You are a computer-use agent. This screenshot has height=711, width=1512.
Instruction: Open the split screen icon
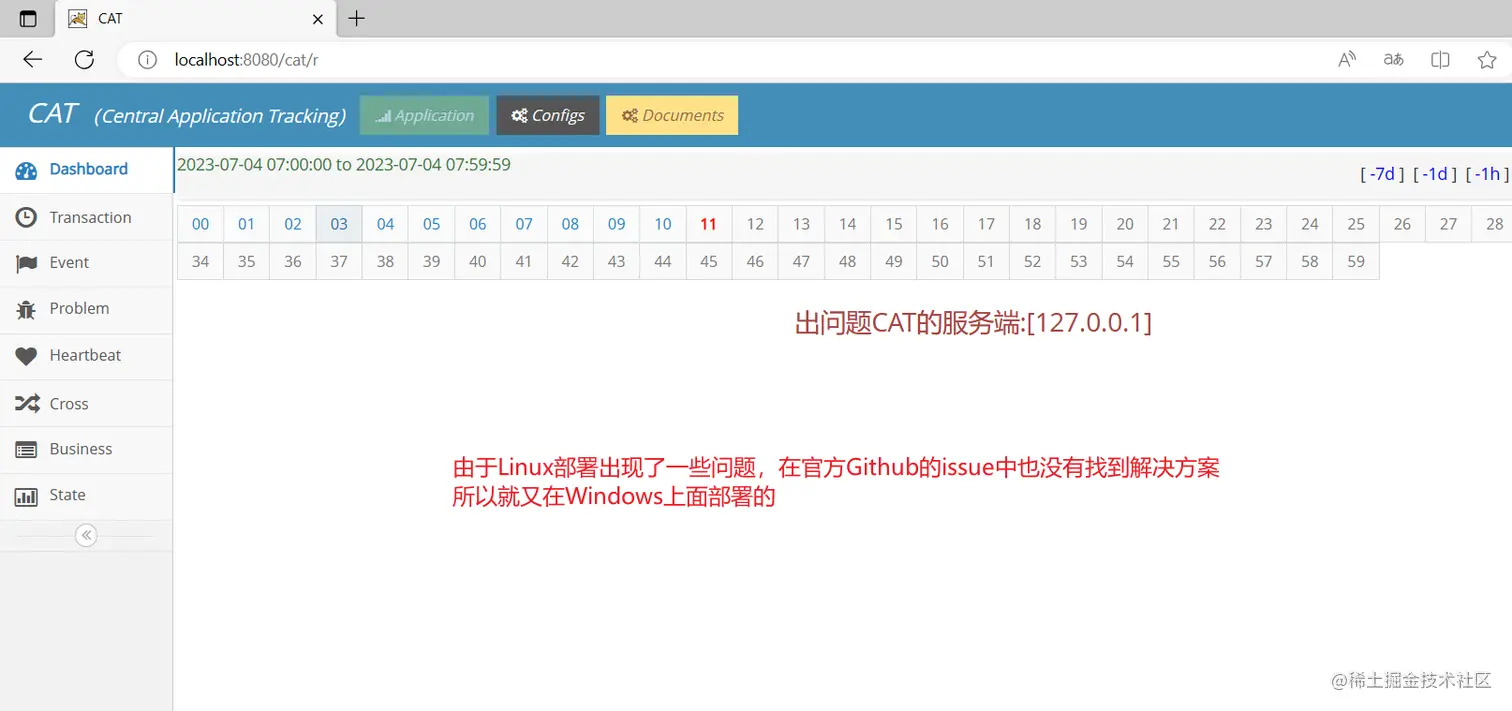click(x=1440, y=59)
